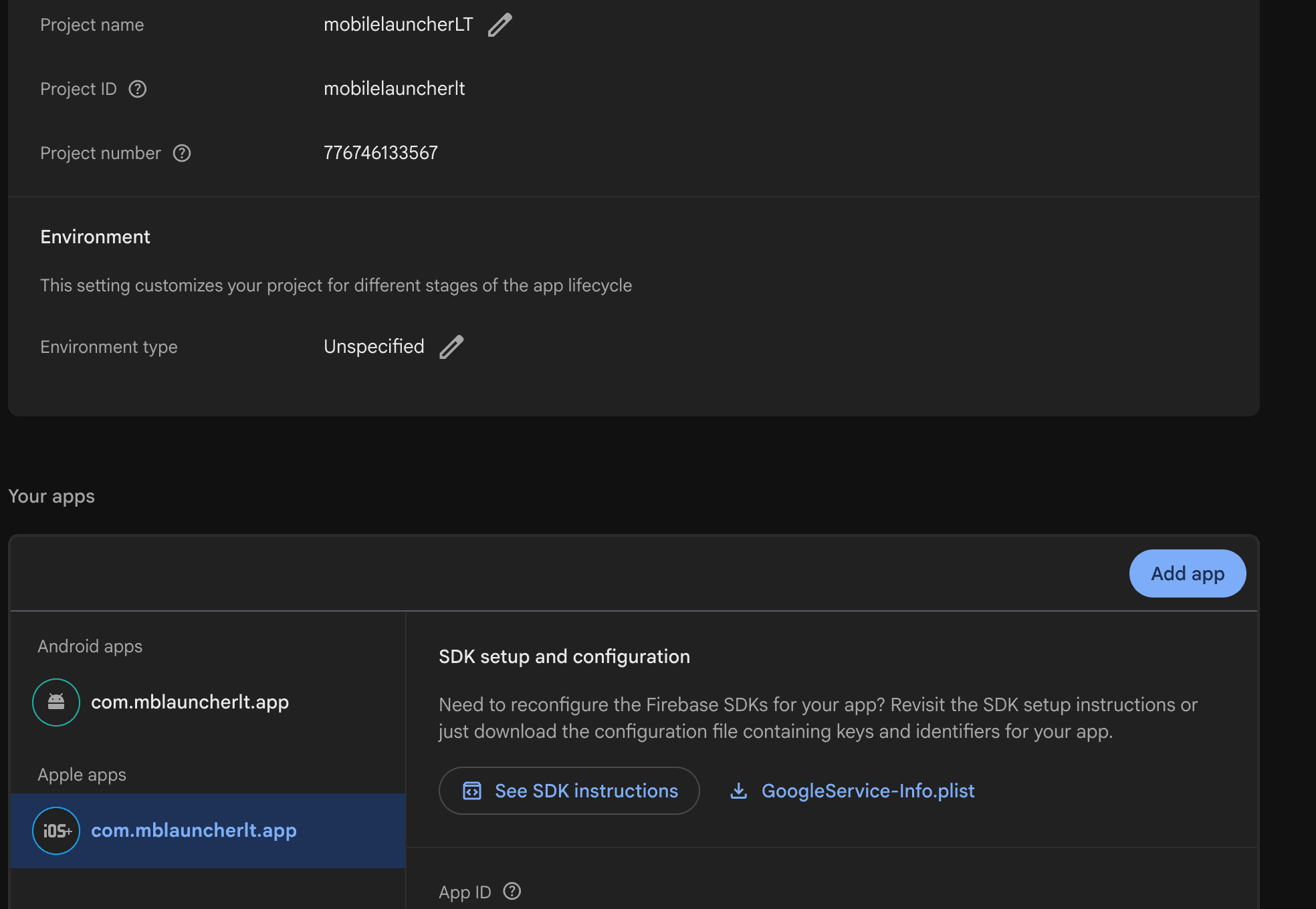Click the Project ID value mobilelauncherlt
The width and height of the screenshot is (1316, 909).
pos(395,89)
